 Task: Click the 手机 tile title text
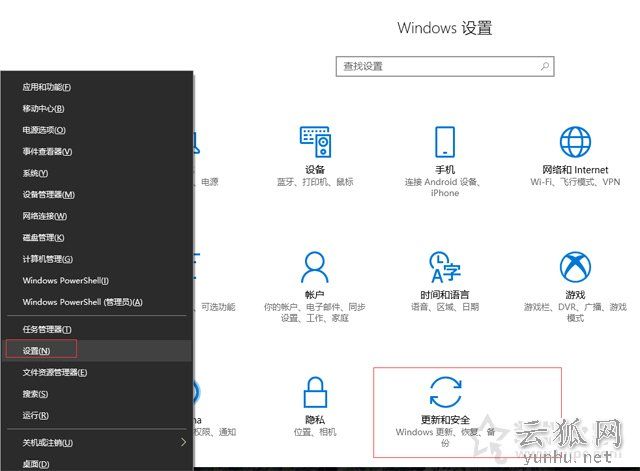tap(445, 169)
